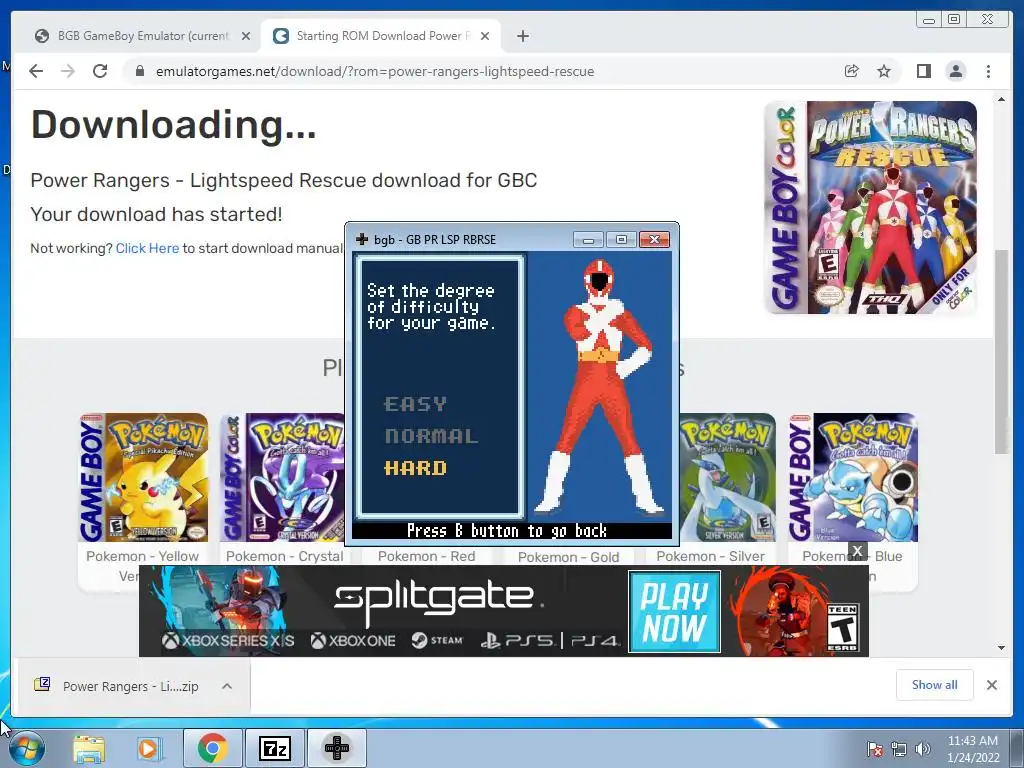Open the Windows Start menu
The image size is (1024, 768).
pos(26,748)
